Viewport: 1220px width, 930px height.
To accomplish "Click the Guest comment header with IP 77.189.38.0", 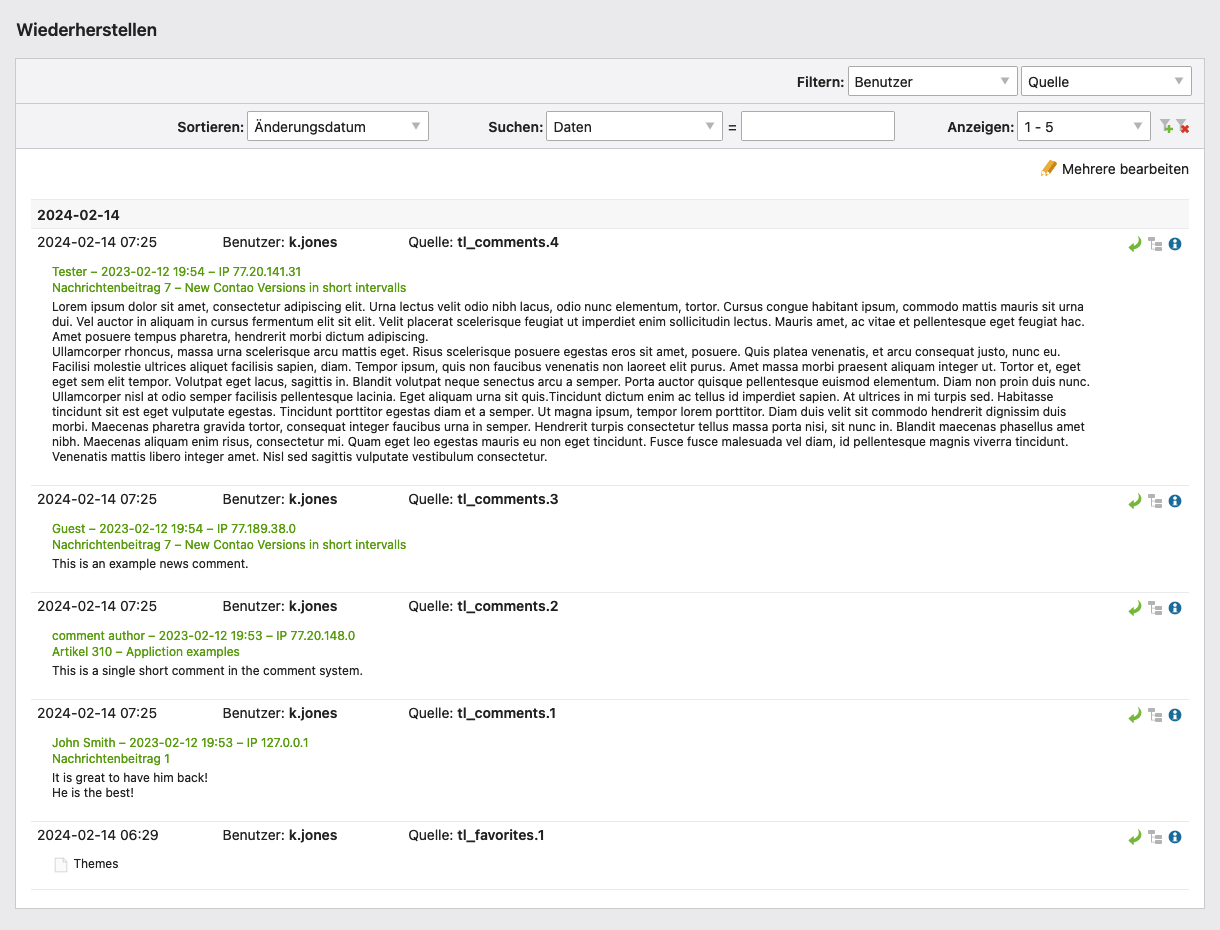I will [174, 529].
